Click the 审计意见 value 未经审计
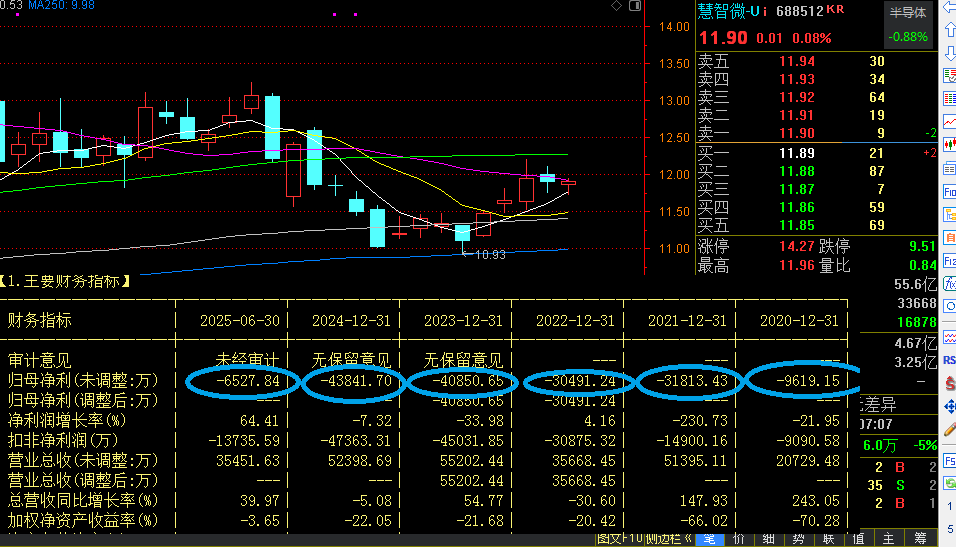The height and width of the screenshot is (548, 956). pyautogui.click(x=247, y=360)
